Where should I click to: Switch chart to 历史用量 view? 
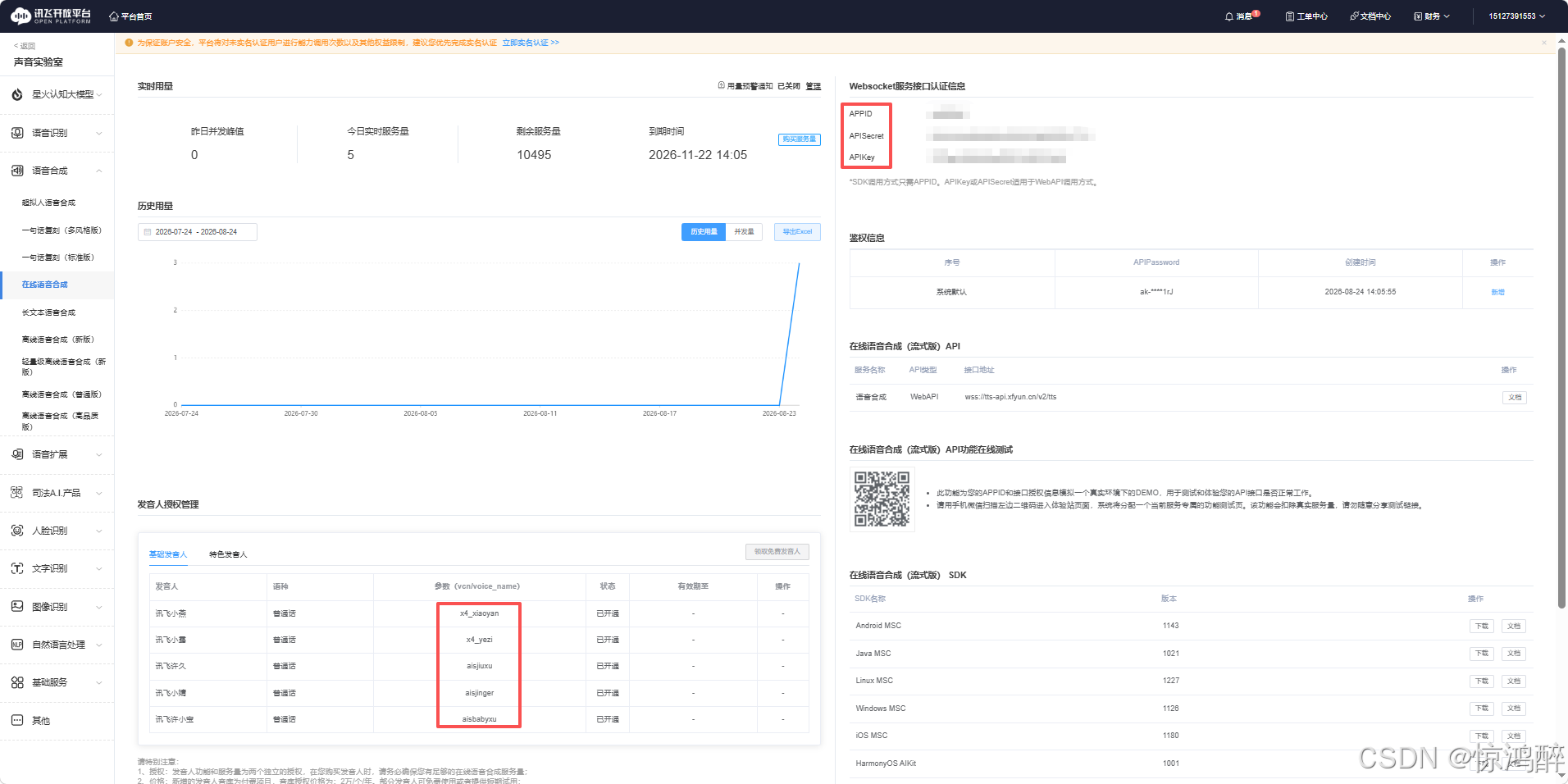pos(704,232)
